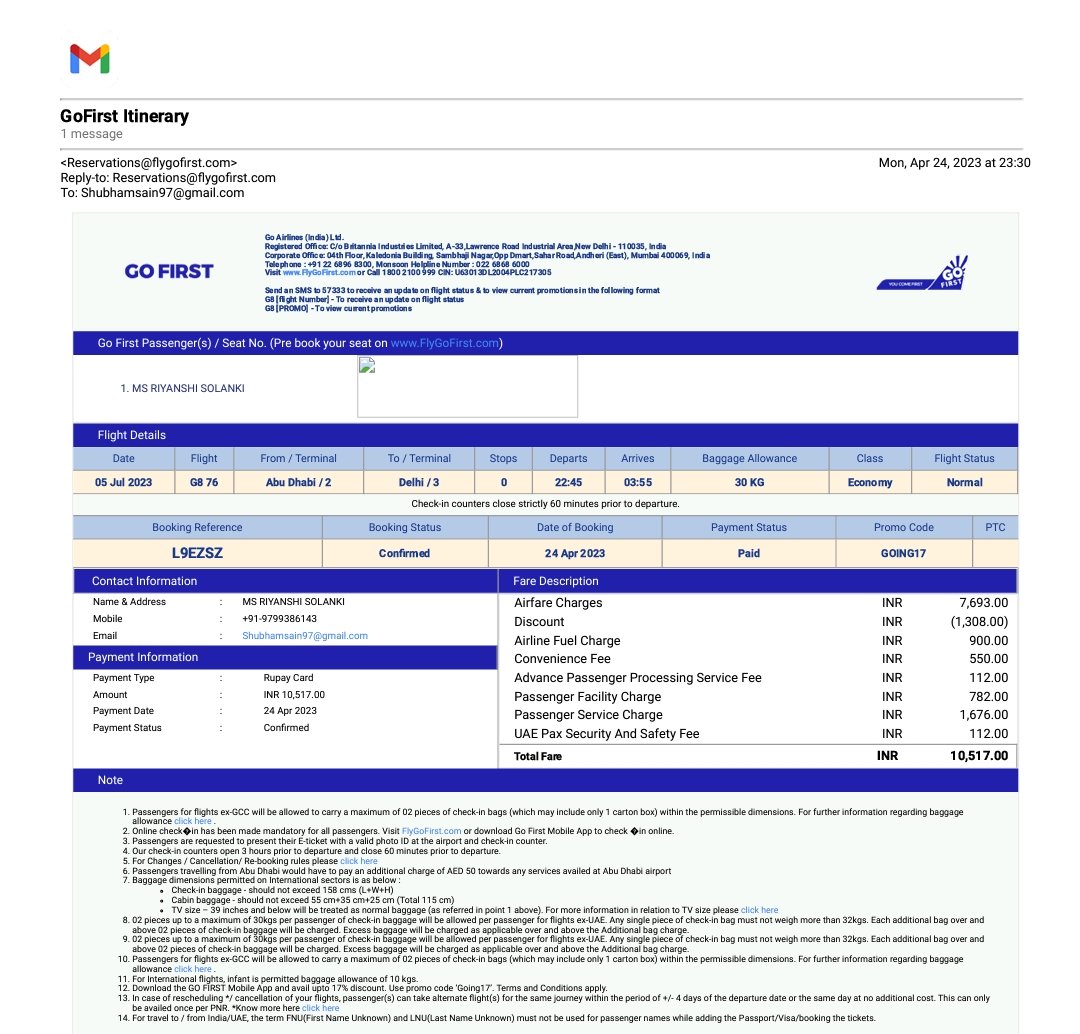Click the GO FIRST logo

168,271
